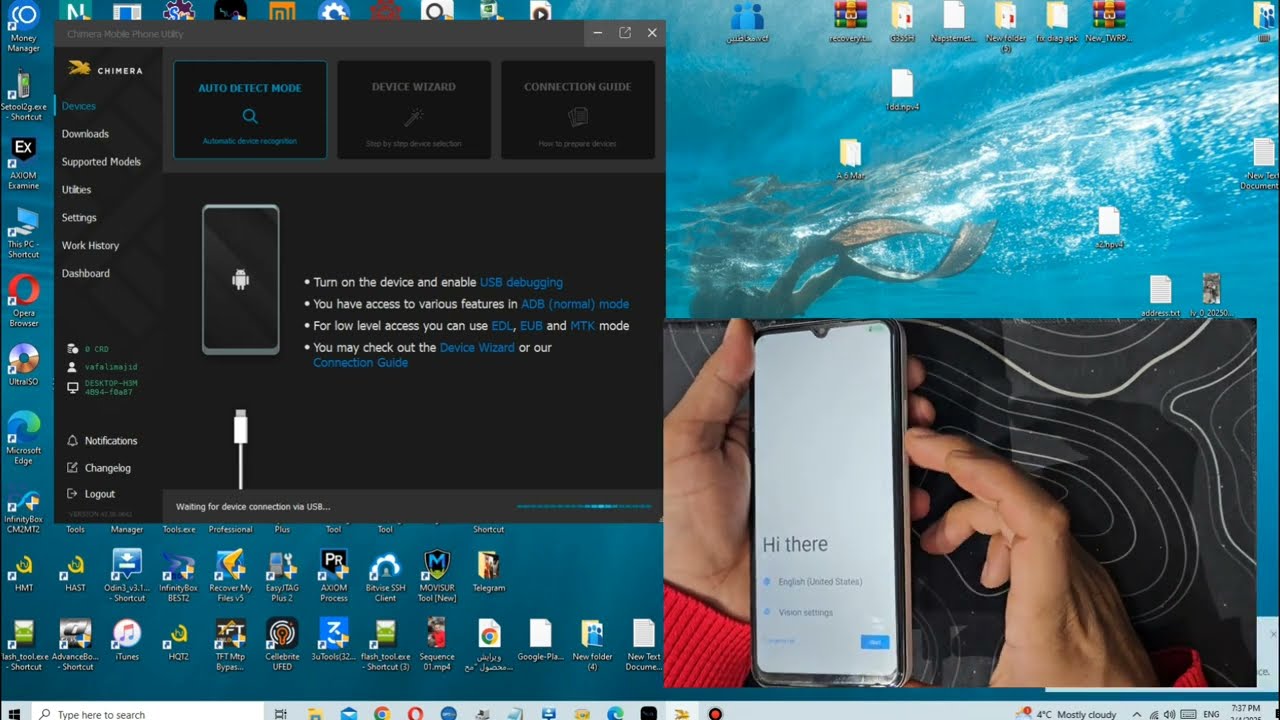Image resolution: width=1280 pixels, height=720 pixels.
Task: Open Recover My Files v5 icon
Action: (231, 575)
